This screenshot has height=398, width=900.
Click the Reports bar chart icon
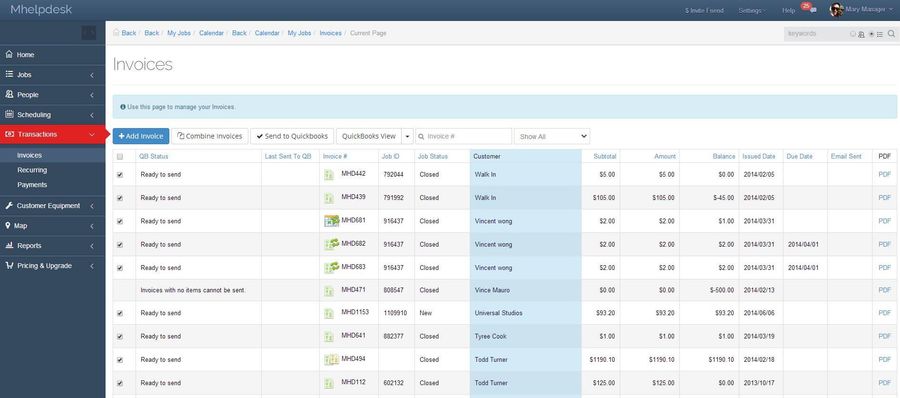point(9,245)
